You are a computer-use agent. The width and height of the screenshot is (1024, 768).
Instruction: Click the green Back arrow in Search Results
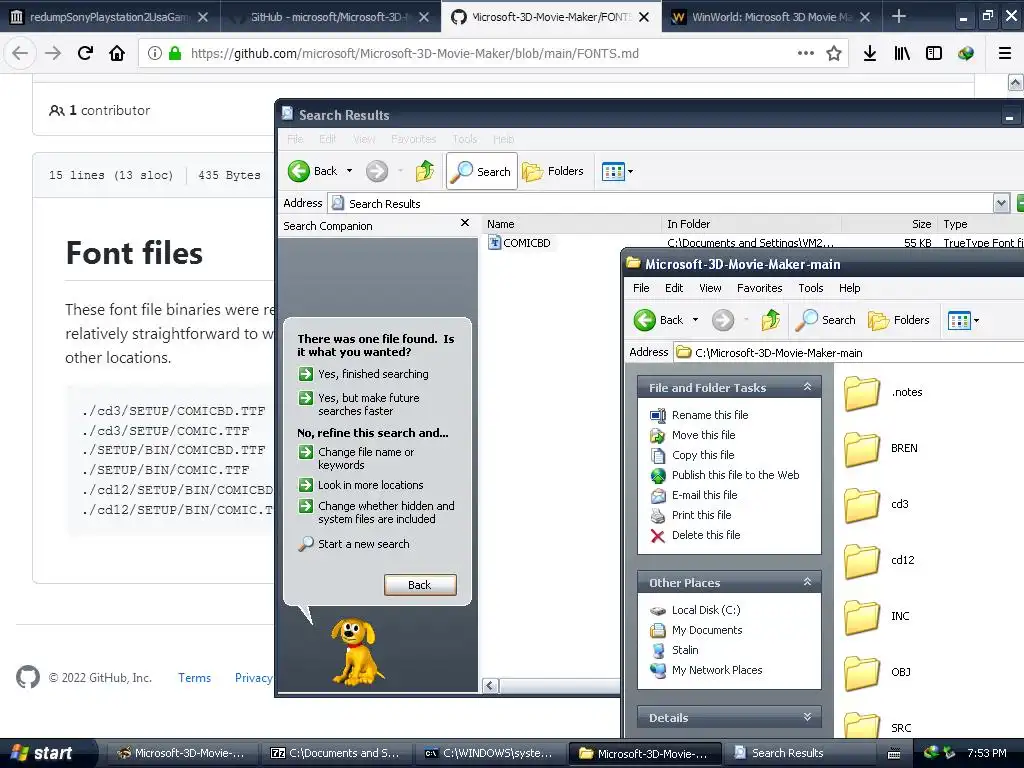[x=299, y=171]
